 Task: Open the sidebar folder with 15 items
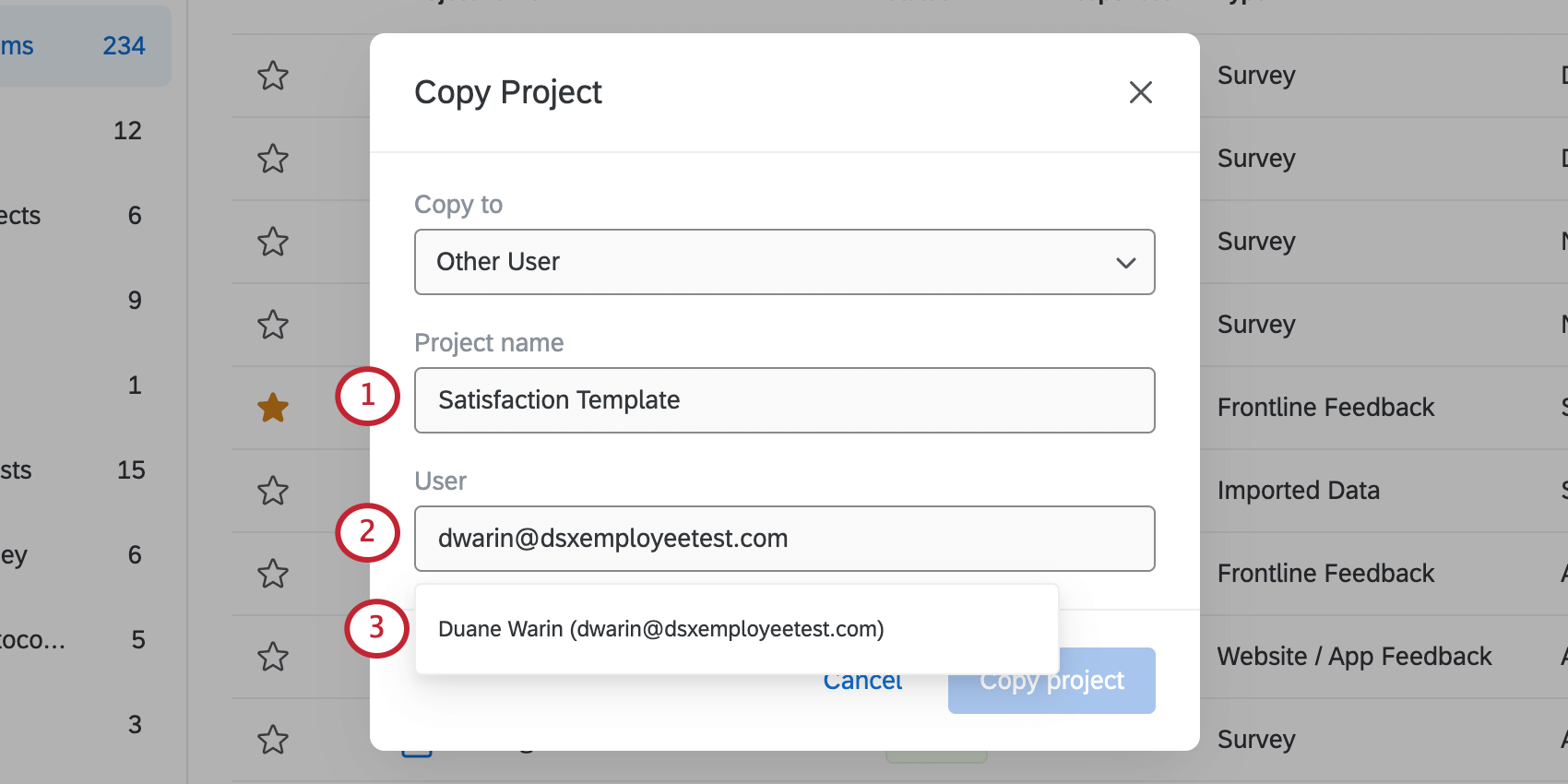pos(83,470)
